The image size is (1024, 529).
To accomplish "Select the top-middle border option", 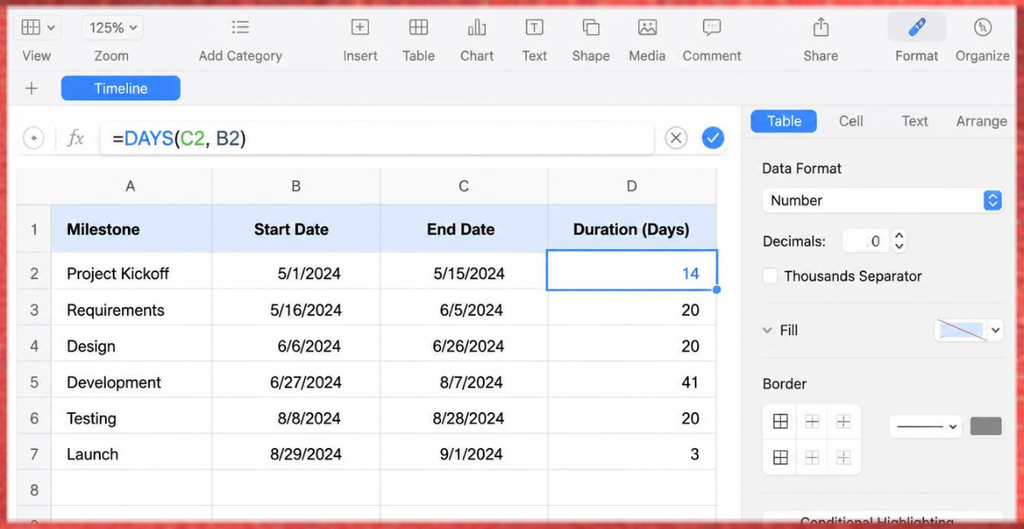I will (x=812, y=422).
